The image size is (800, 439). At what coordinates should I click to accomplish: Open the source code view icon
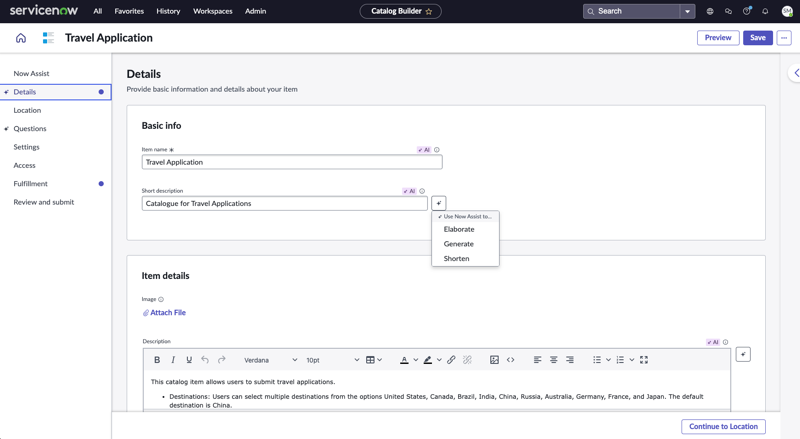click(510, 360)
